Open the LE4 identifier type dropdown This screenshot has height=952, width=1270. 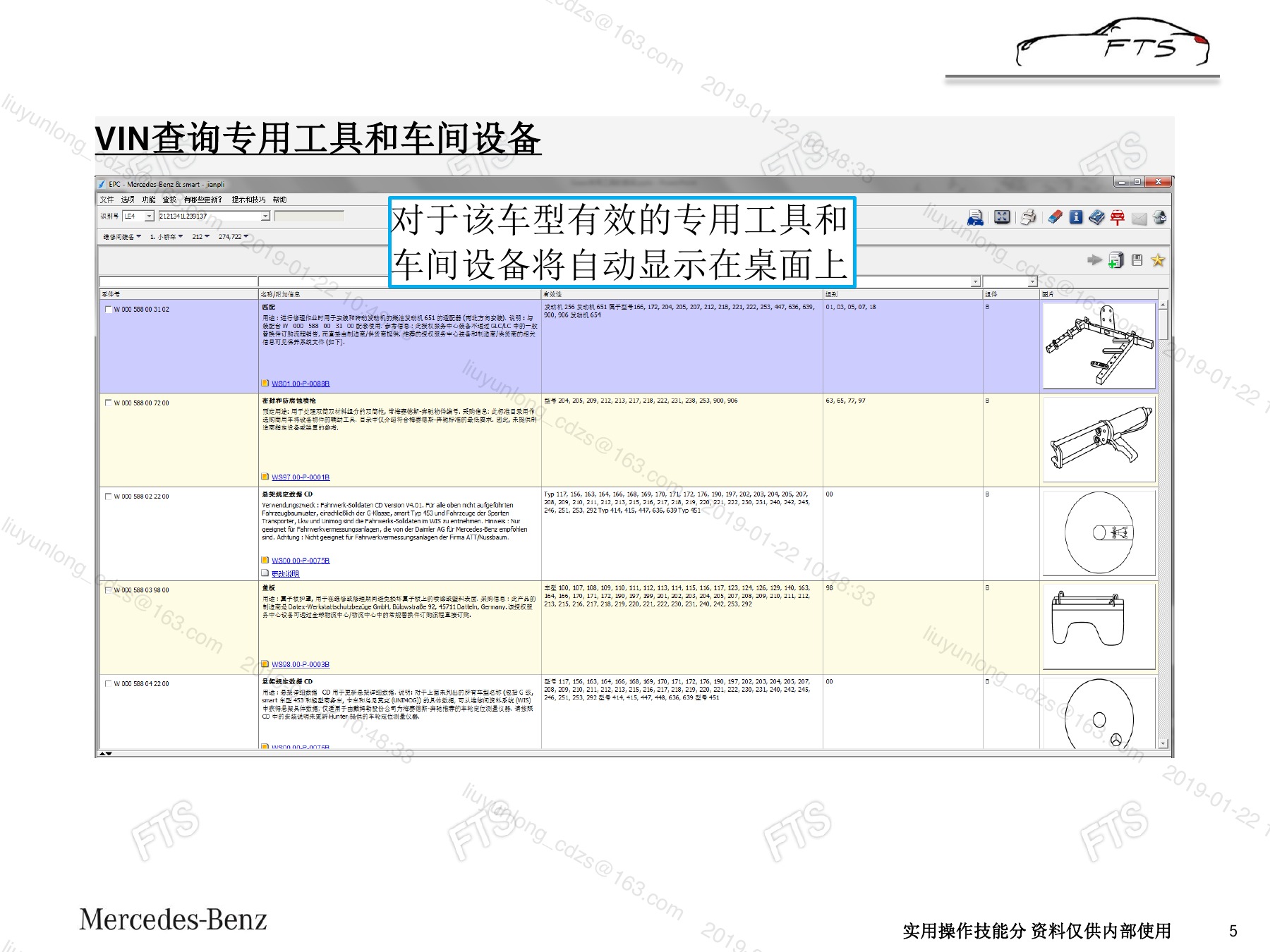click(149, 216)
